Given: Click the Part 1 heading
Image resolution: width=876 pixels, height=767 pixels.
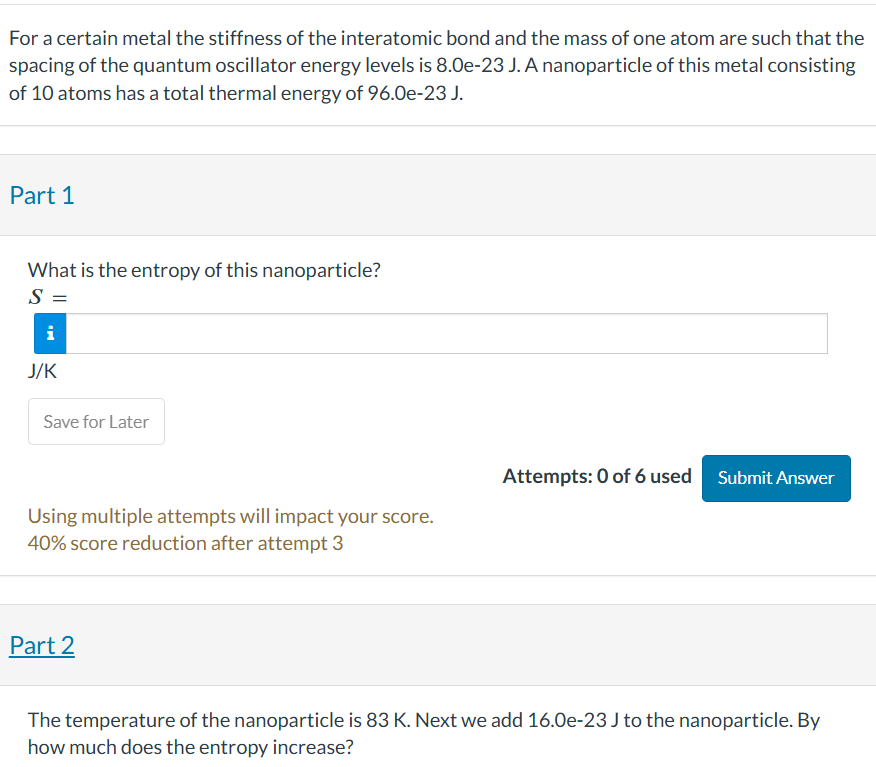Looking at the screenshot, I should coord(42,196).
